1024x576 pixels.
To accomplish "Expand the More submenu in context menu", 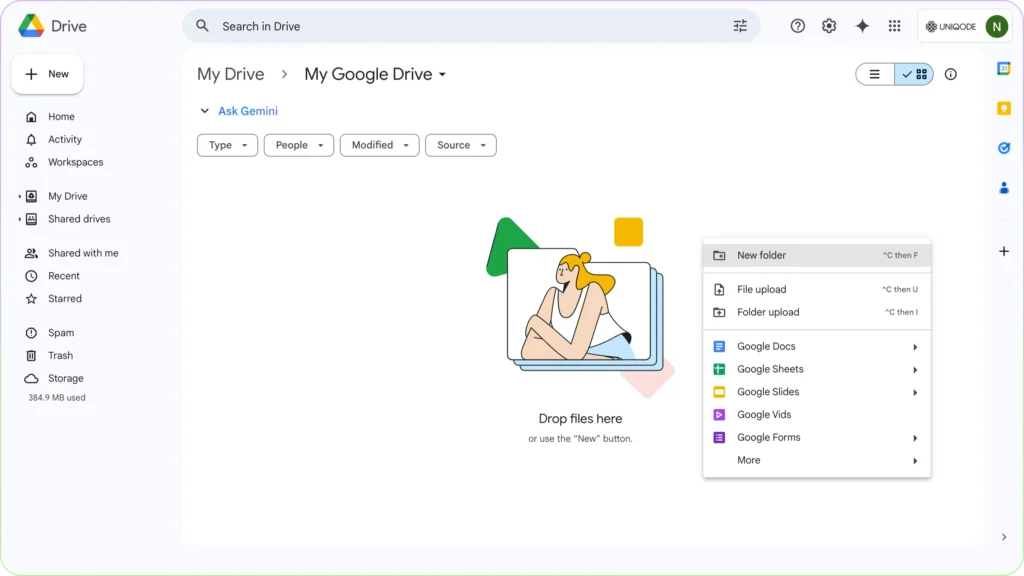I will [748, 460].
